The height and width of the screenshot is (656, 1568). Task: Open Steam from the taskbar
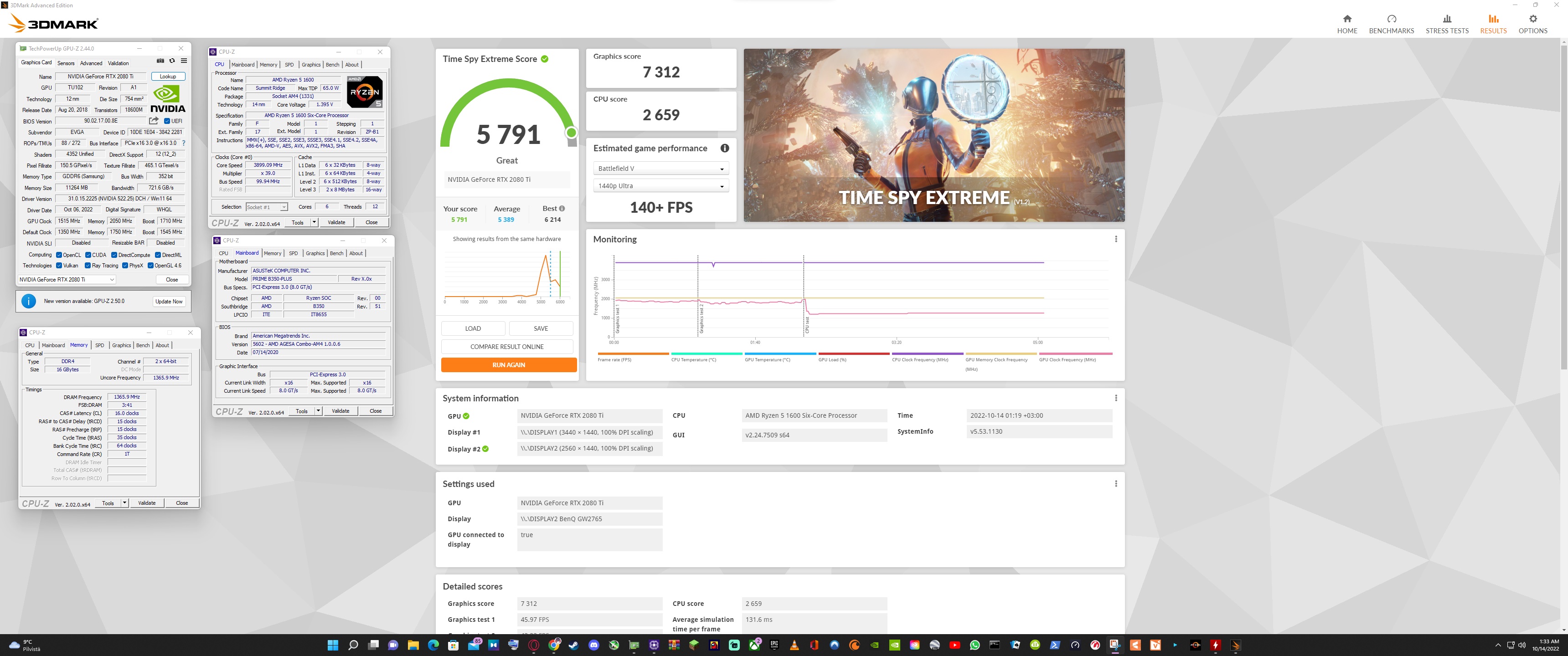click(x=573, y=645)
